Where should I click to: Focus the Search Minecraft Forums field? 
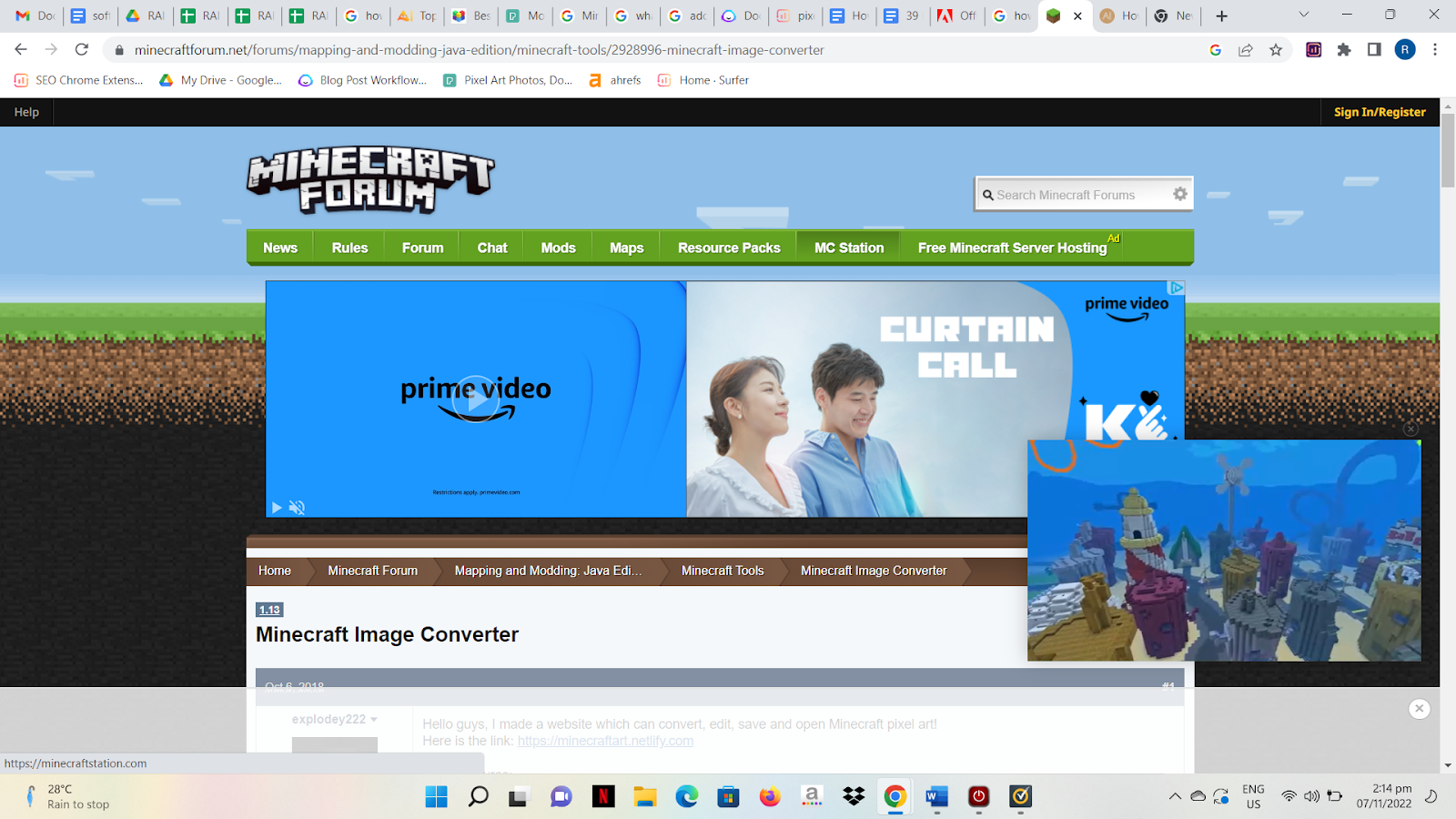pos(1074,195)
